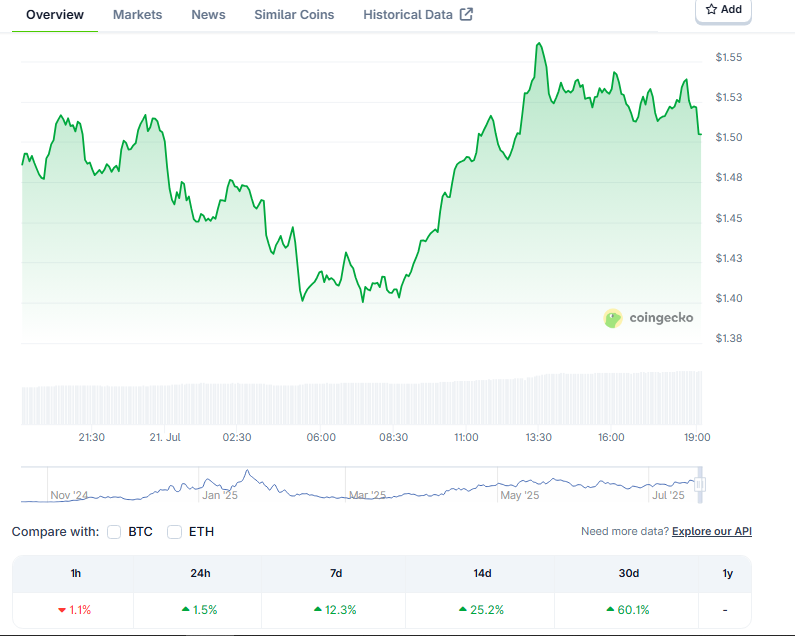
Task: Click May '25 on the range navigator timeline
Action: tap(520, 495)
